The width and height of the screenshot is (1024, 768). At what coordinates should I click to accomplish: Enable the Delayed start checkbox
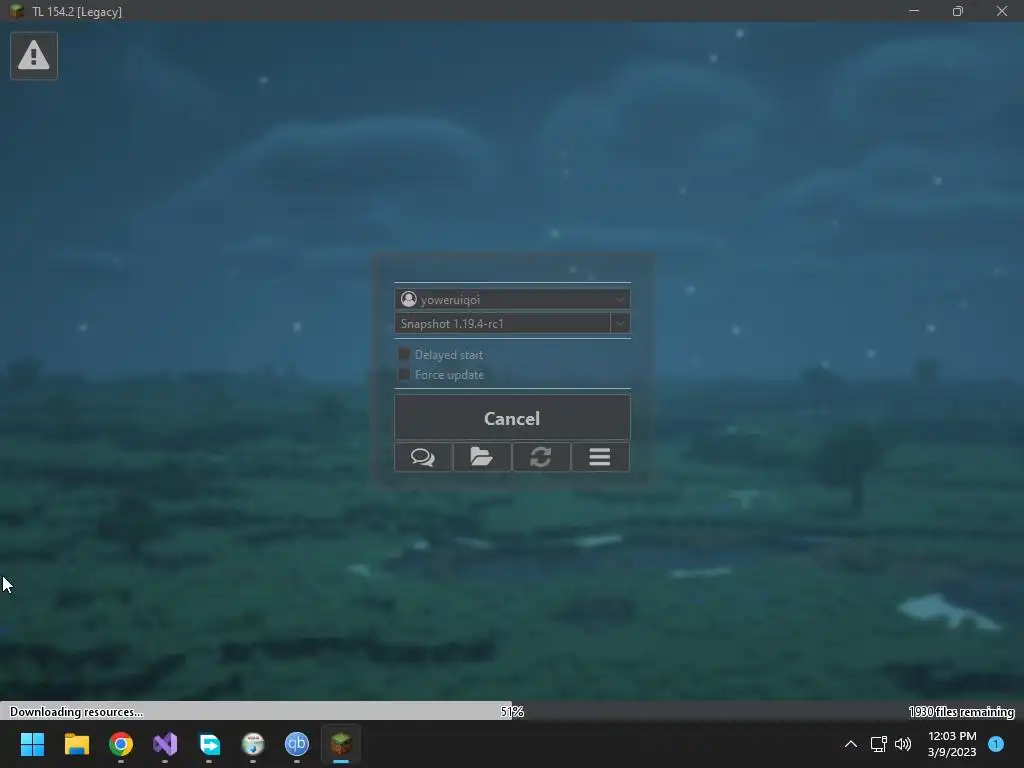404,354
